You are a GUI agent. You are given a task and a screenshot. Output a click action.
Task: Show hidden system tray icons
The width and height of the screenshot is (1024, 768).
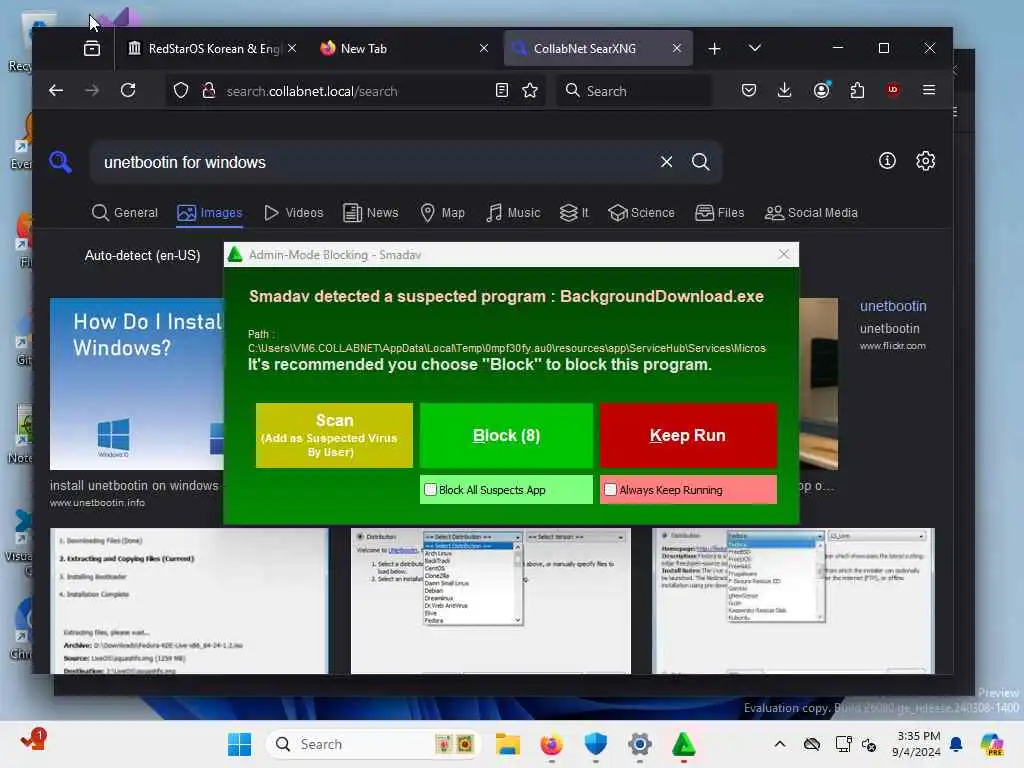[780, 744]
